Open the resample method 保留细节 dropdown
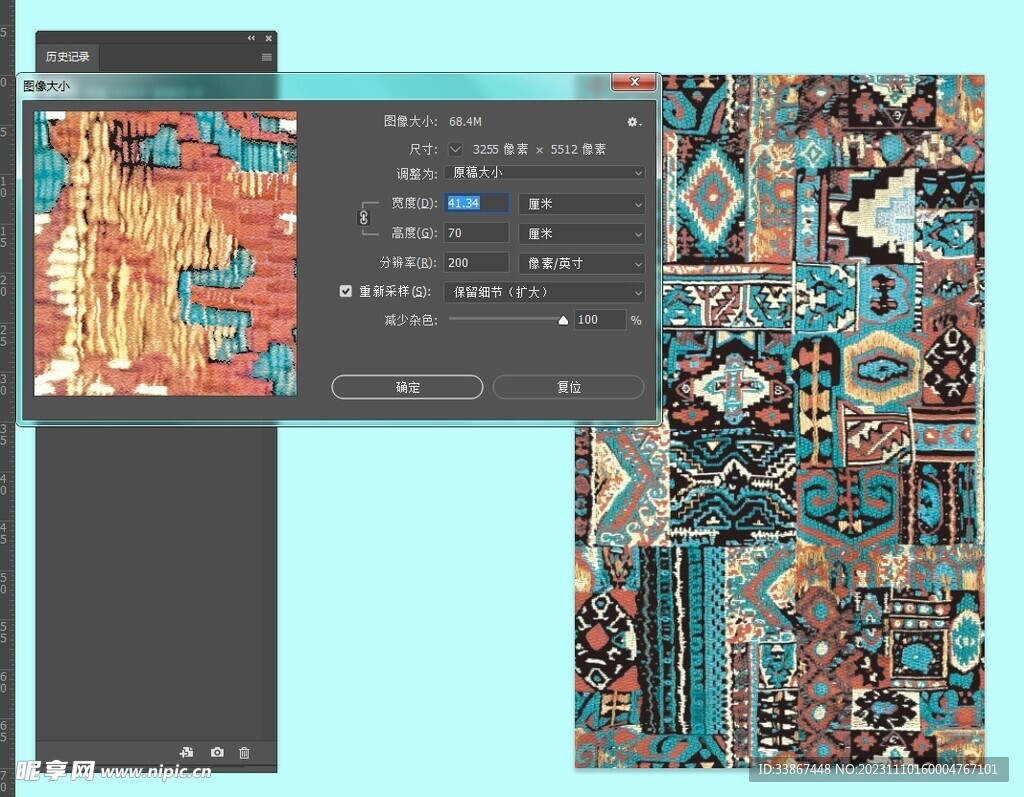1024x797 pixels. tap(544, 292)
